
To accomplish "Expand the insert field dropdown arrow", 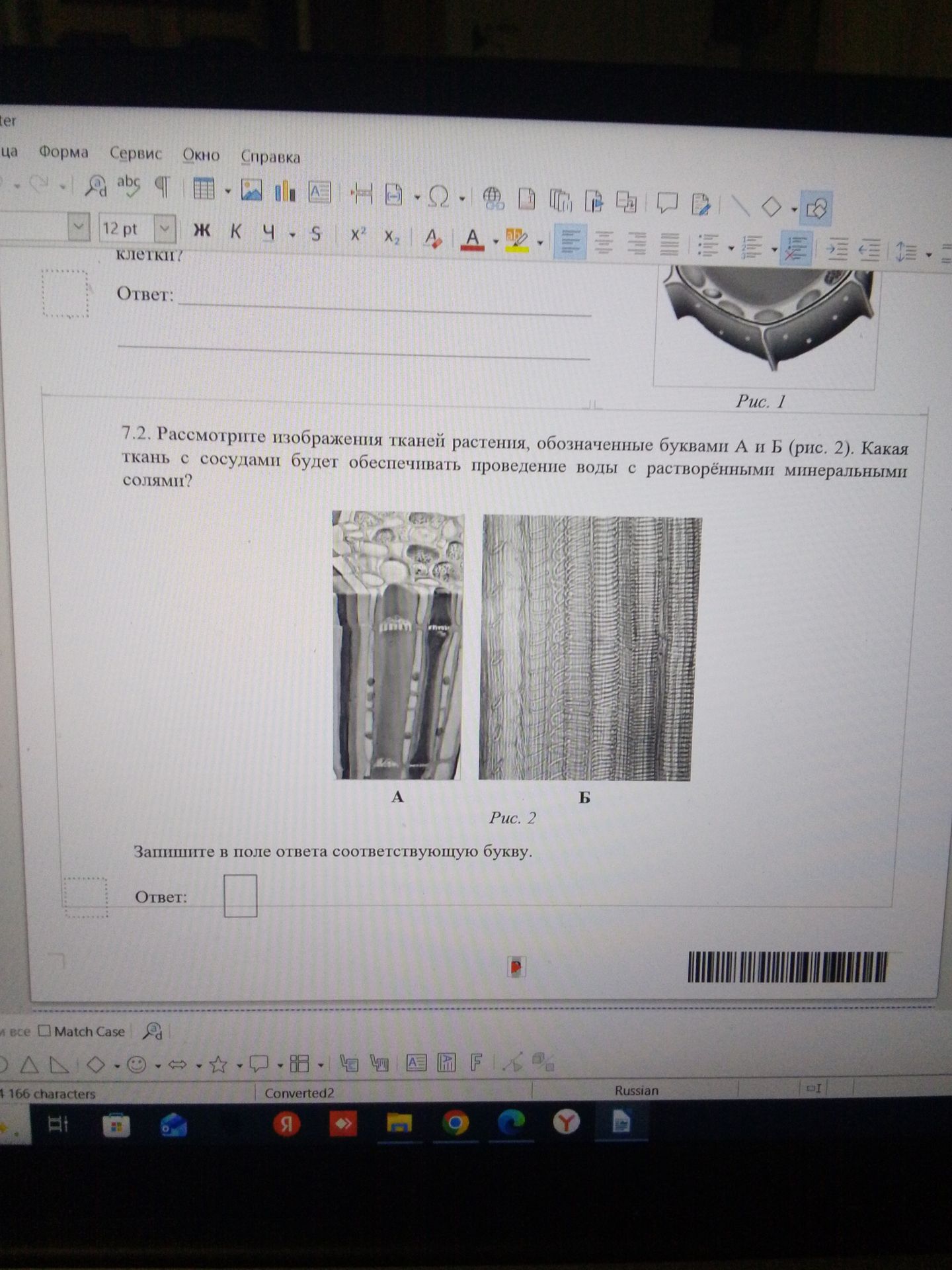I will [x=417, y=196].
